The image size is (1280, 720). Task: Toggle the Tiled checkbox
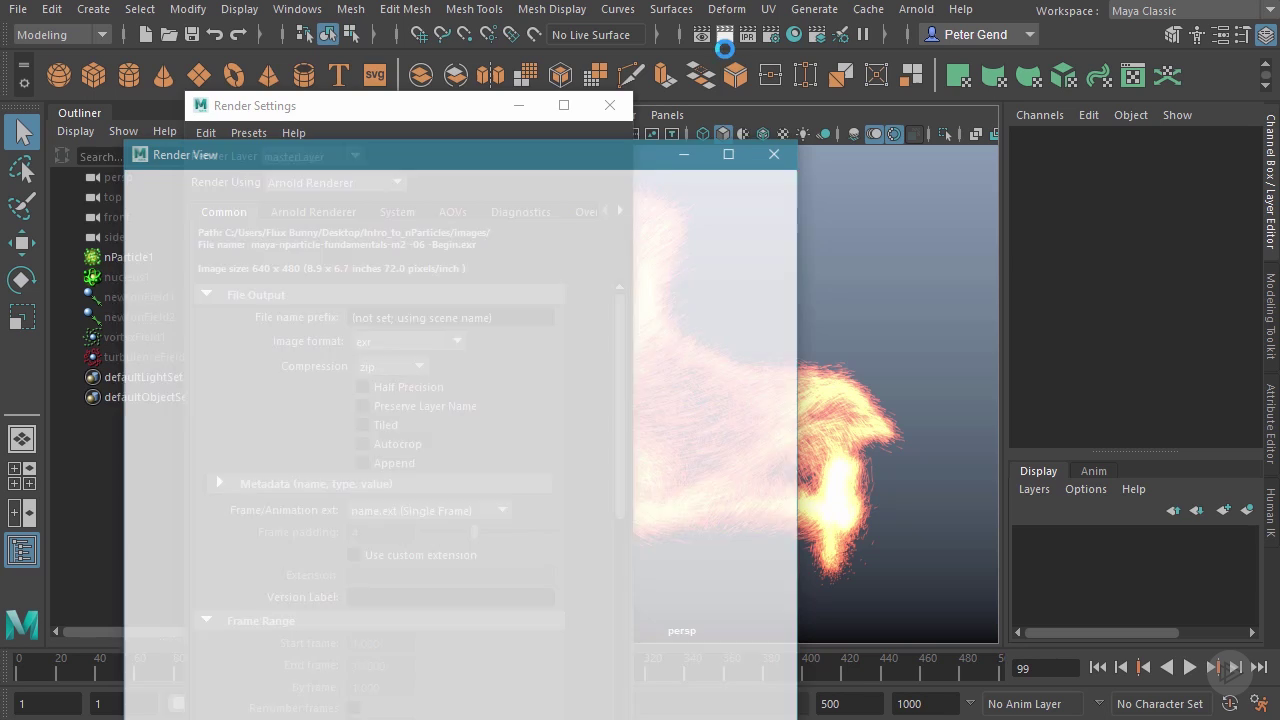pos(363,425)
